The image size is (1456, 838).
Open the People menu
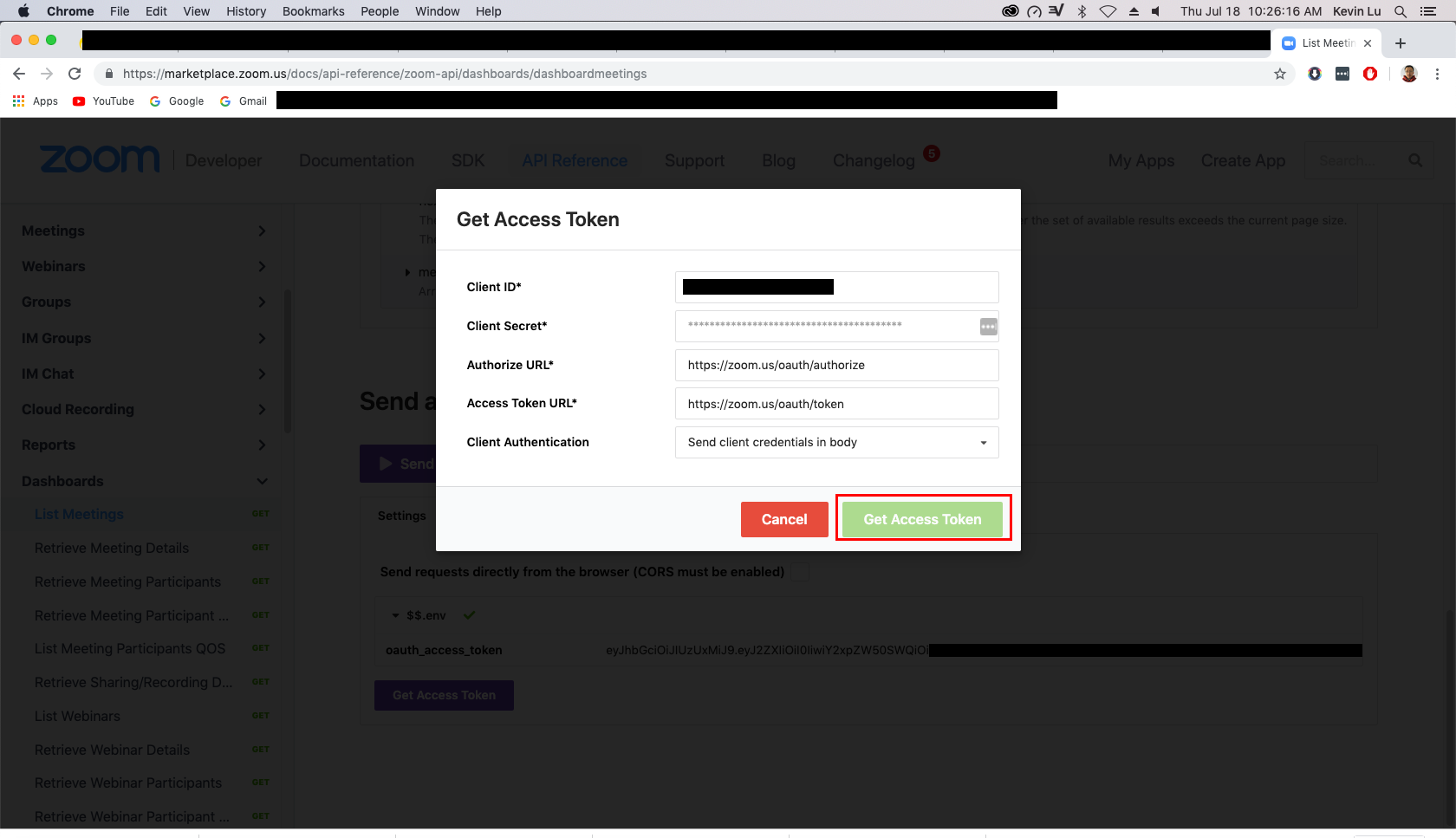[x=380, y=11]
